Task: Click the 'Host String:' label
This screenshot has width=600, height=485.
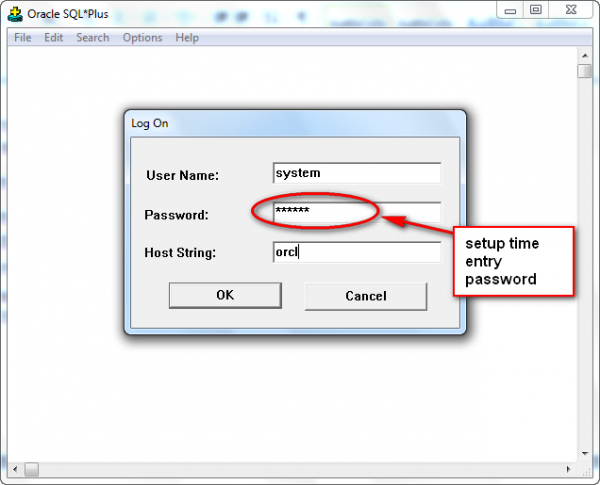Action: click(x=180, y=253)
